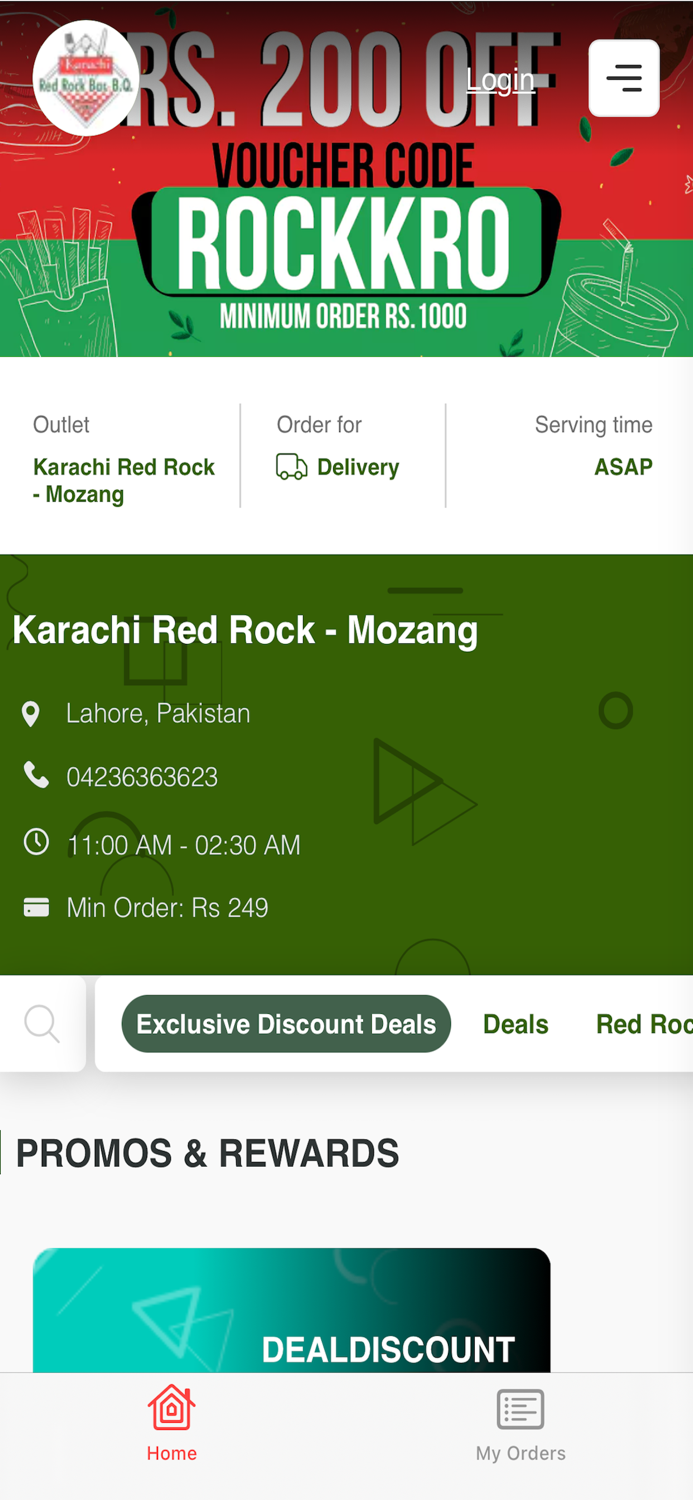This screenshot has height=1500, width=693.
Task: Tap the clock icon showing opening hours
Action: point(36,842)
